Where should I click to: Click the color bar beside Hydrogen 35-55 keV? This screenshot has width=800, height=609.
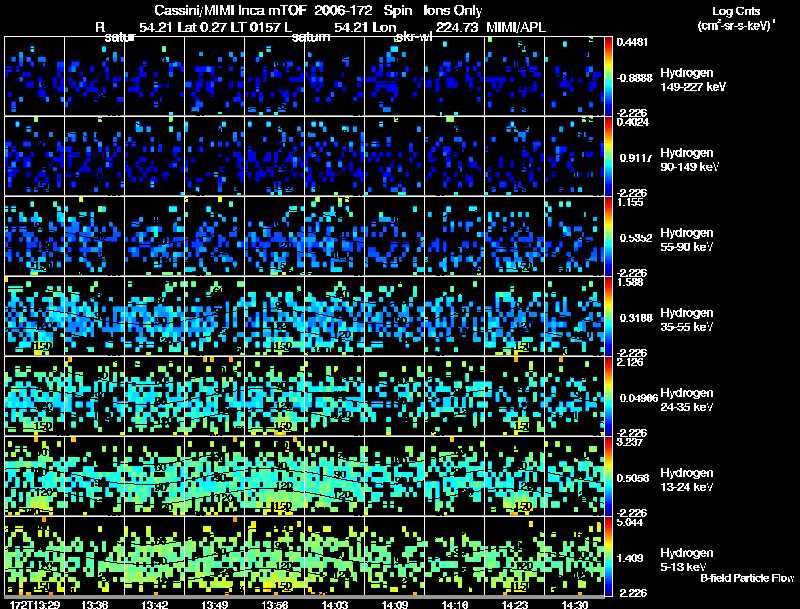(x=608, y=317)
